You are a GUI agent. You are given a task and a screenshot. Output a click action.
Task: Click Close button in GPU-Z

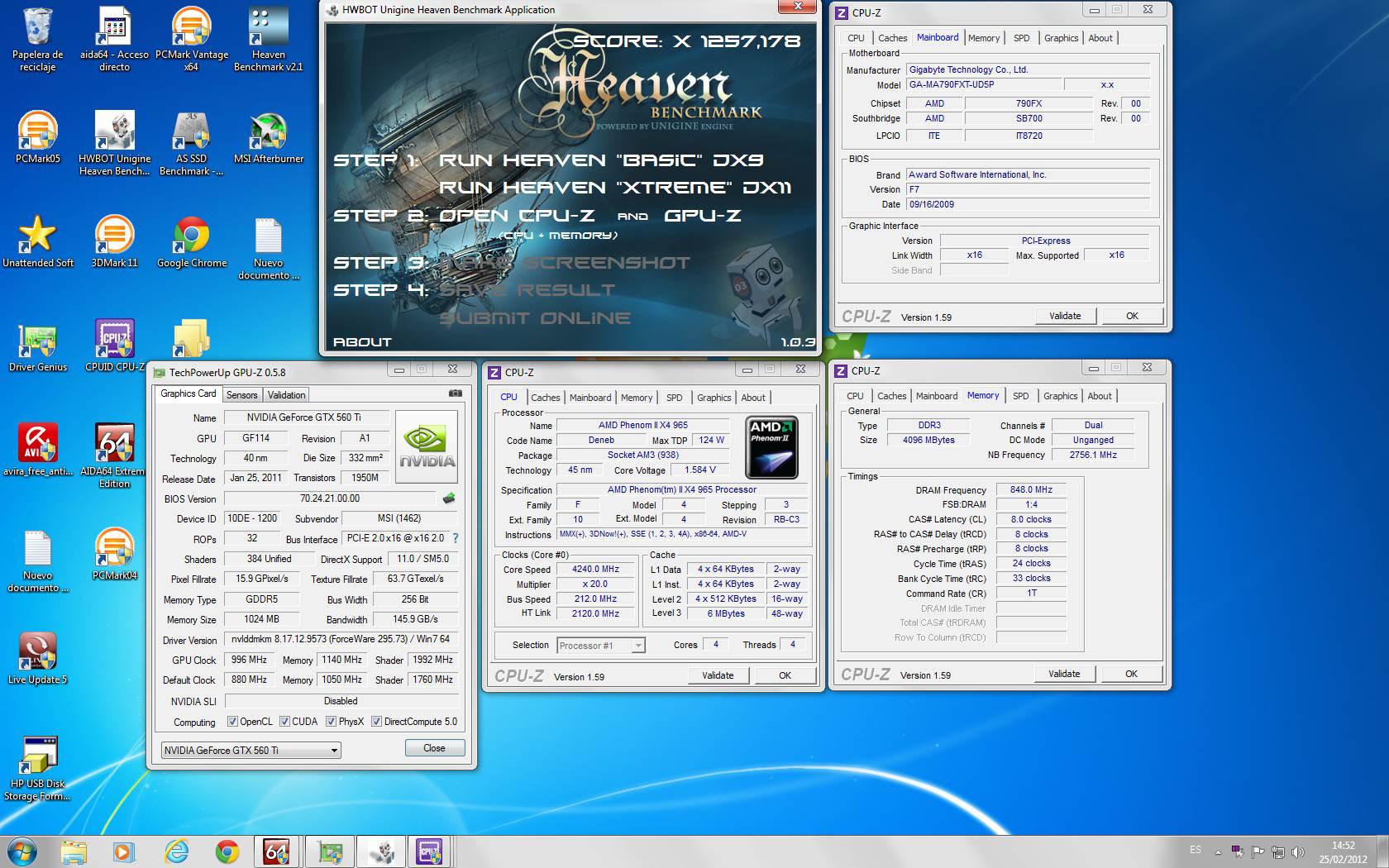(x=434, y=748)
